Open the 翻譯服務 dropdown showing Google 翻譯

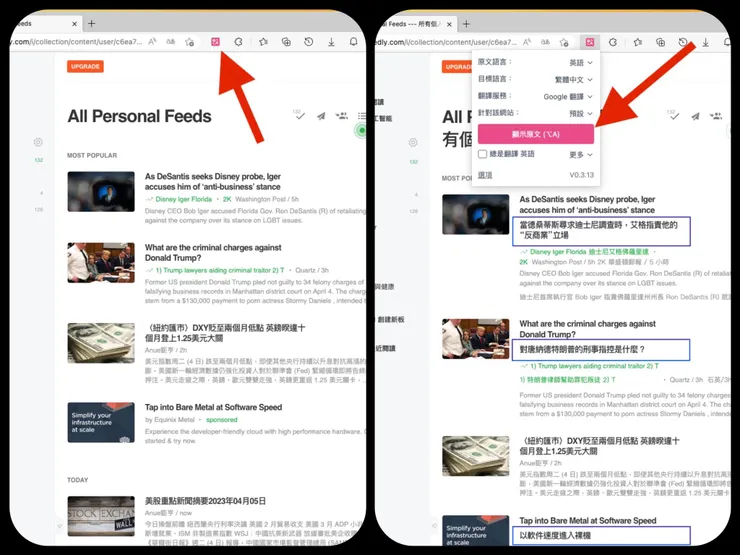coord(568,96)
